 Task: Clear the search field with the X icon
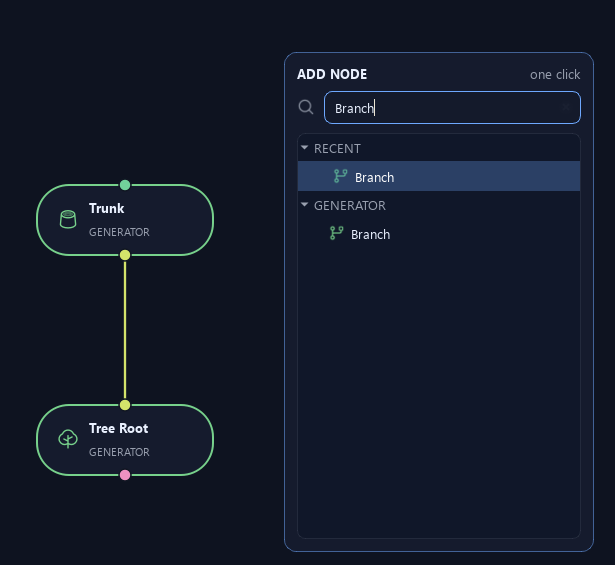tap(566, 107)
